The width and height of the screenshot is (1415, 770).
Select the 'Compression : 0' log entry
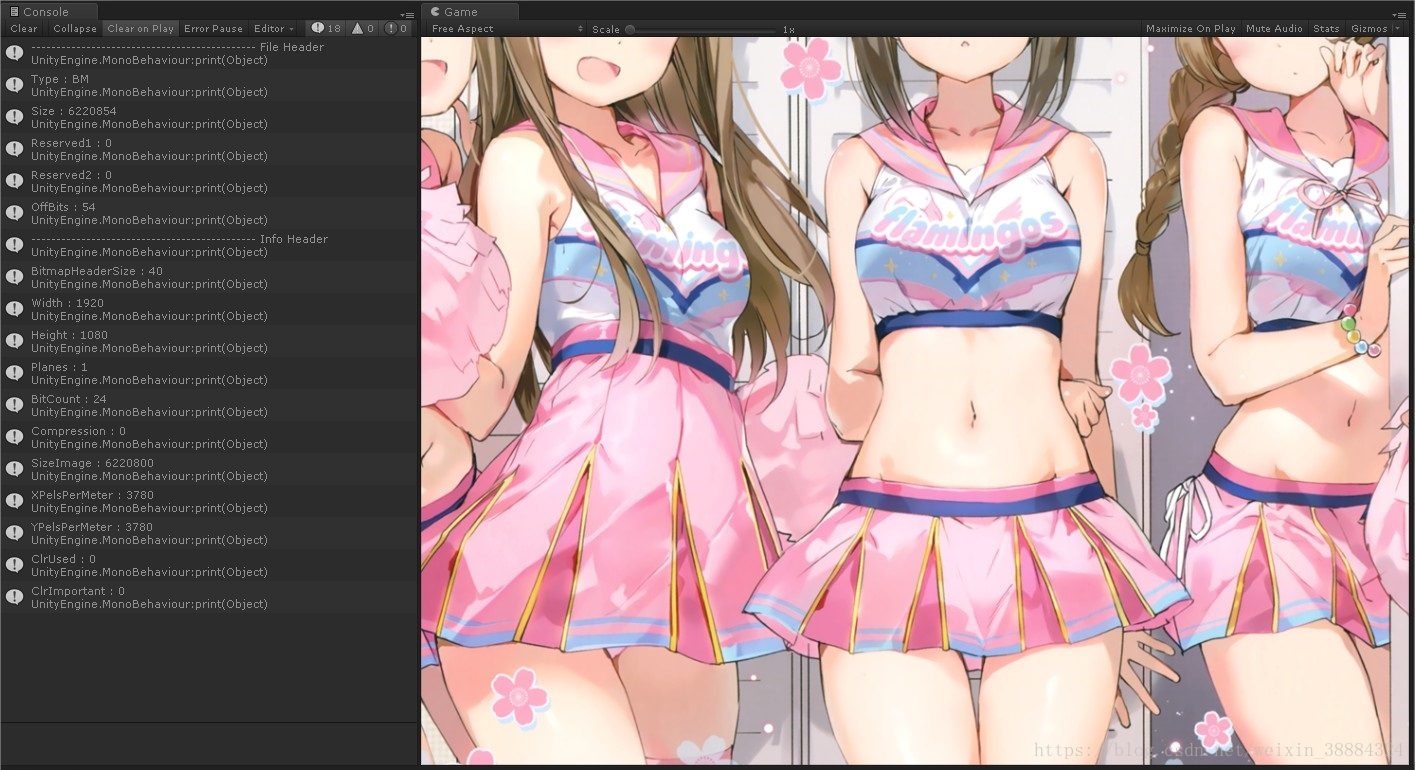tap(208, 437)
